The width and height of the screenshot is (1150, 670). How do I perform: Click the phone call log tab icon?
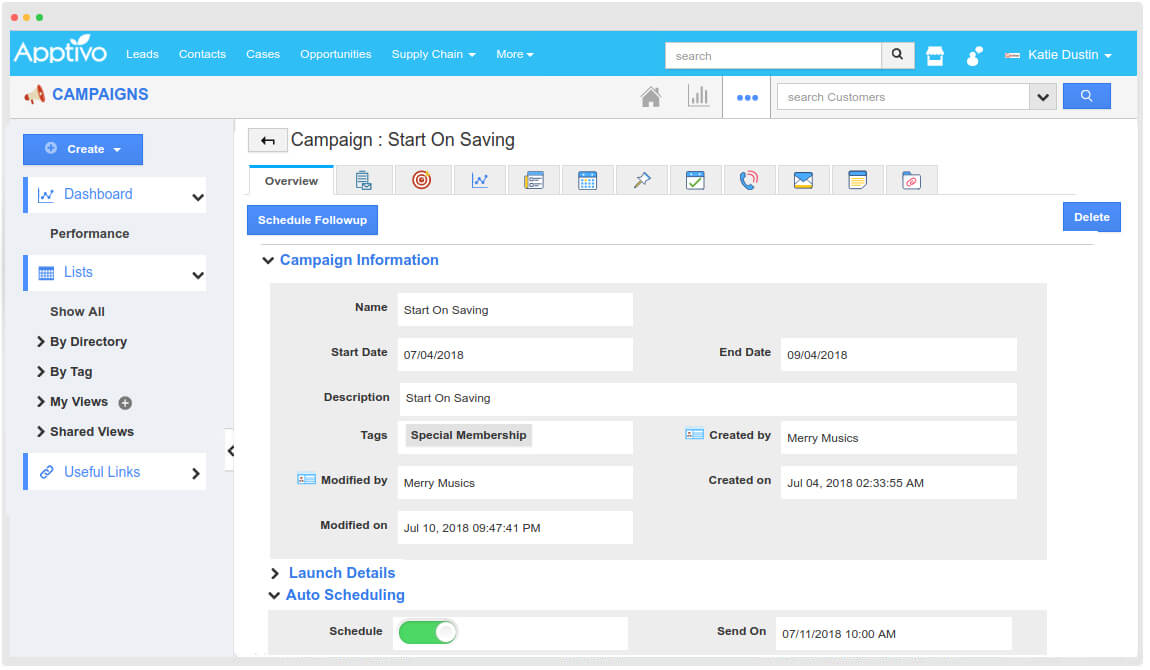pyautogui.click(x=750, y=179)
